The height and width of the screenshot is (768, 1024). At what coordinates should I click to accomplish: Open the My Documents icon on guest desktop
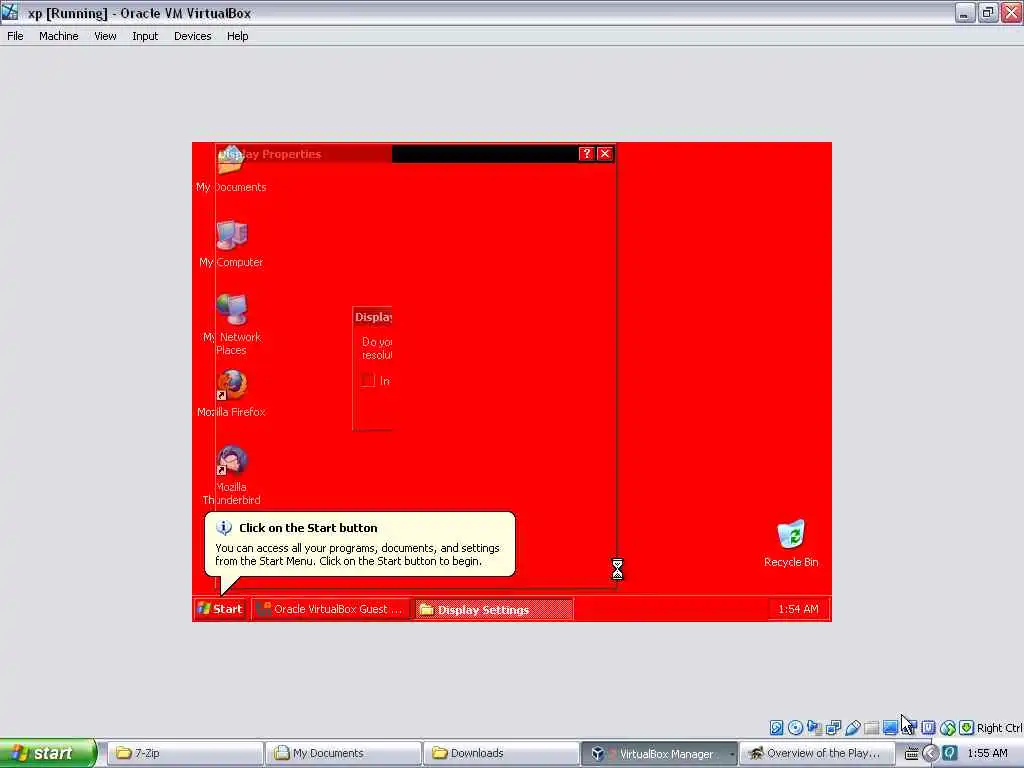click(x=231, y=168)
